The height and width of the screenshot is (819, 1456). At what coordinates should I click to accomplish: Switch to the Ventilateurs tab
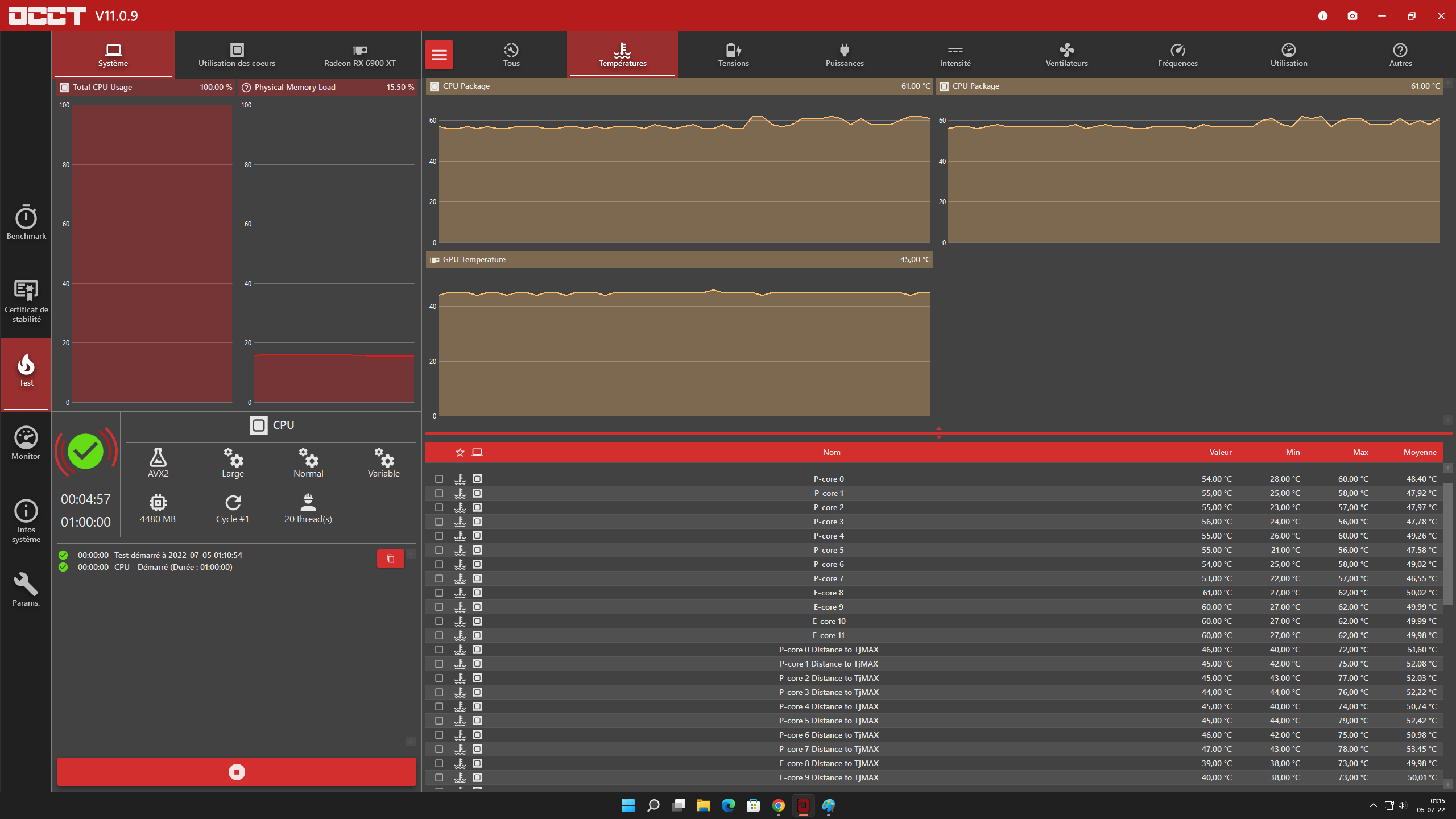(x=1066, y=55)
